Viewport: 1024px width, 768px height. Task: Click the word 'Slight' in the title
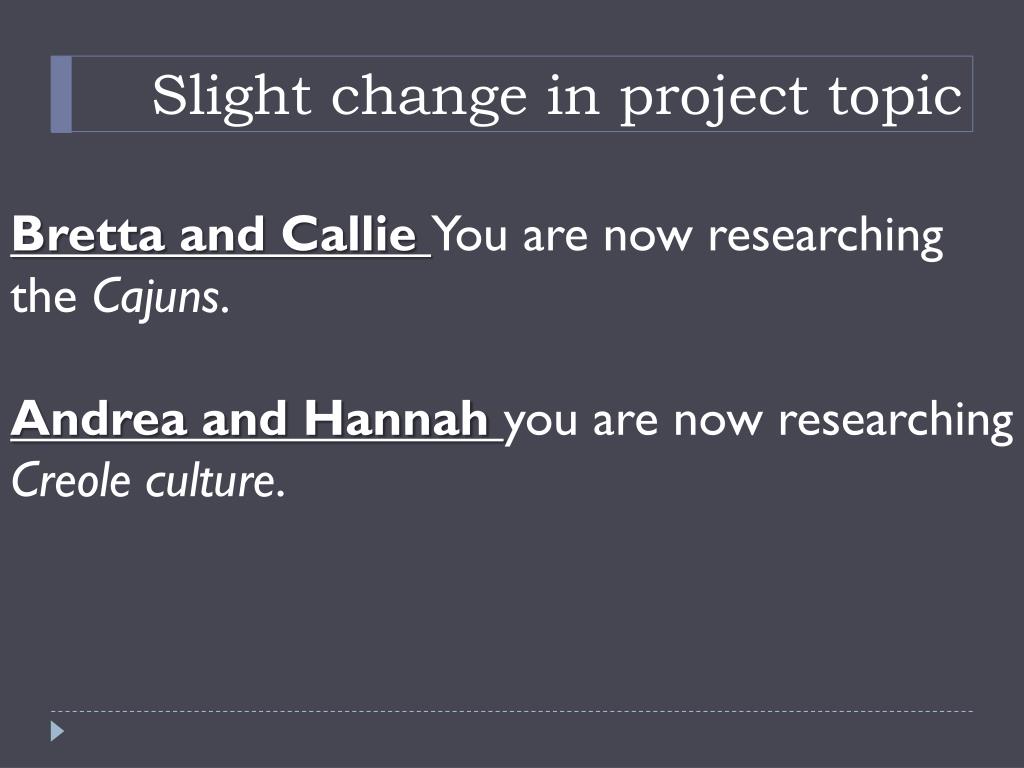231,97
